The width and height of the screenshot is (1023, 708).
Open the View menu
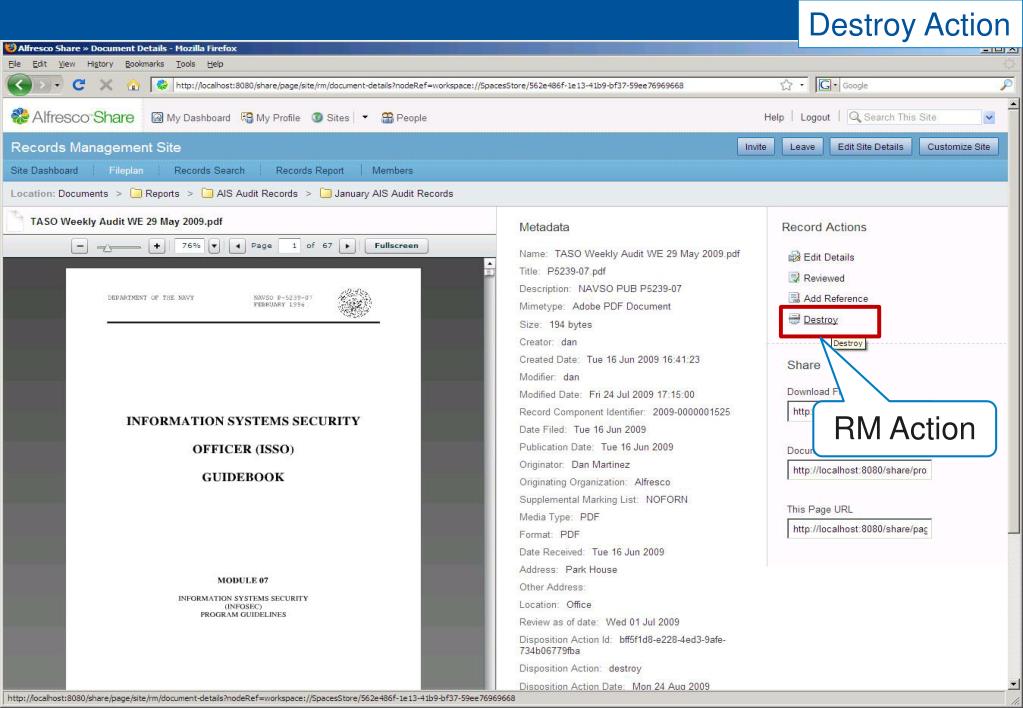point(67,64)
